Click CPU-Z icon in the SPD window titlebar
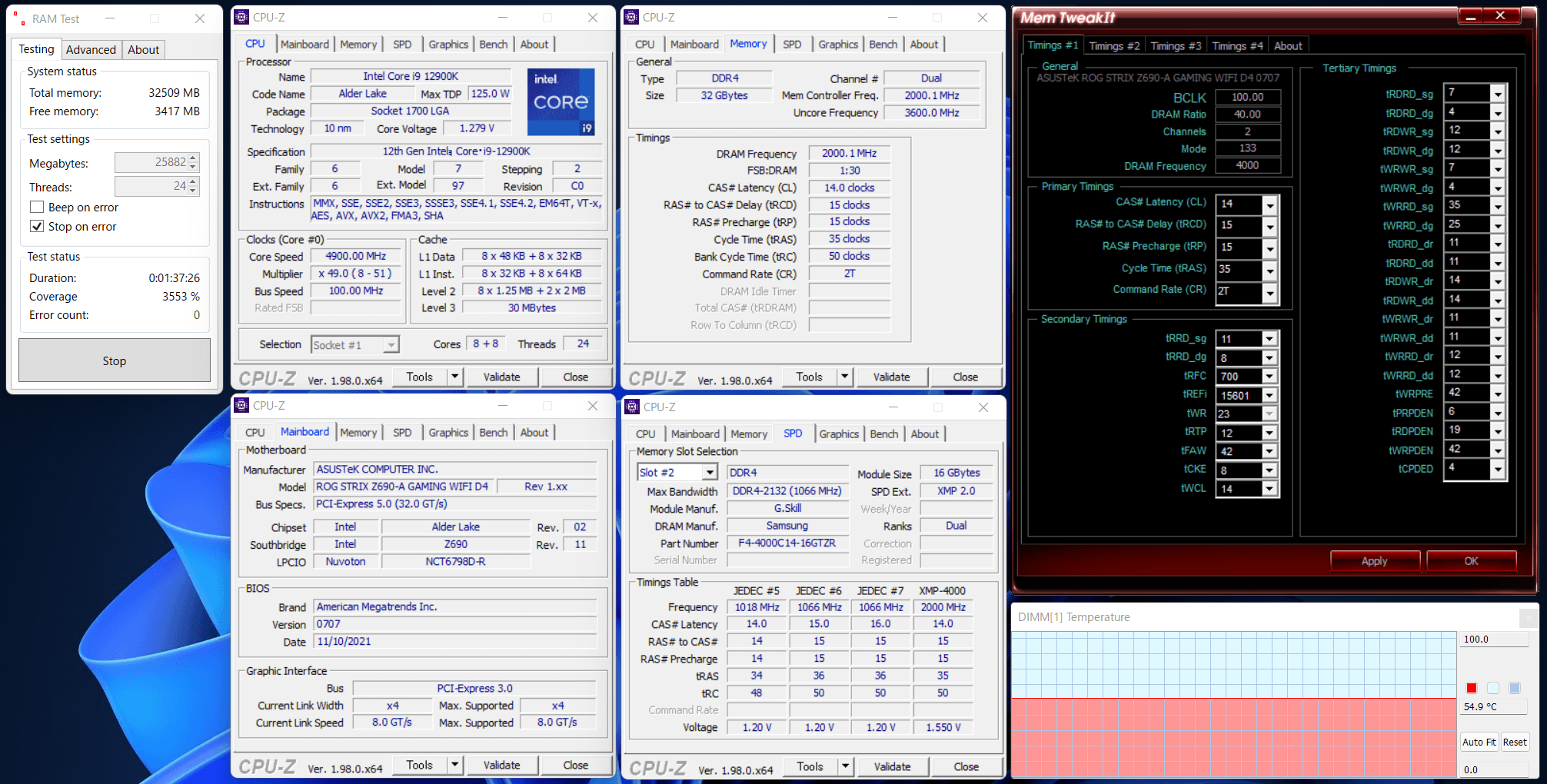Viewport: 1547px width, 784px height. coord(632,407)
